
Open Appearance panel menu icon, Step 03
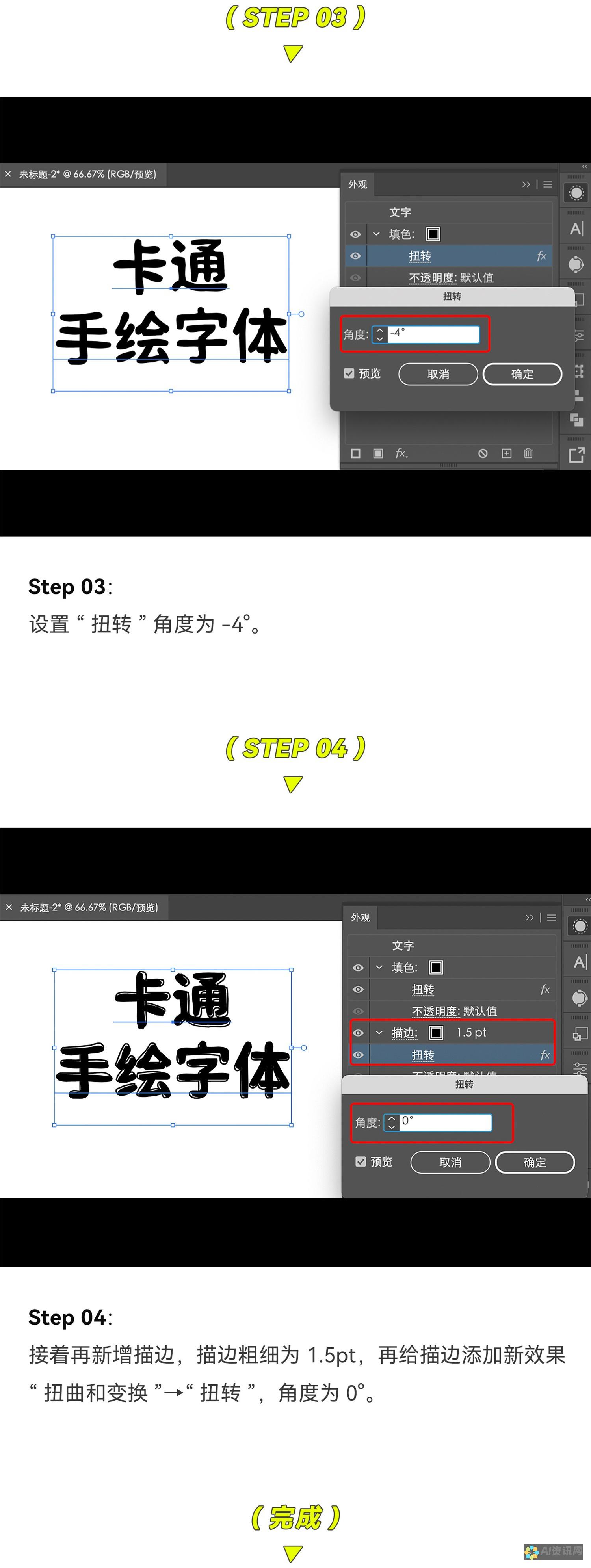(548, 184)
